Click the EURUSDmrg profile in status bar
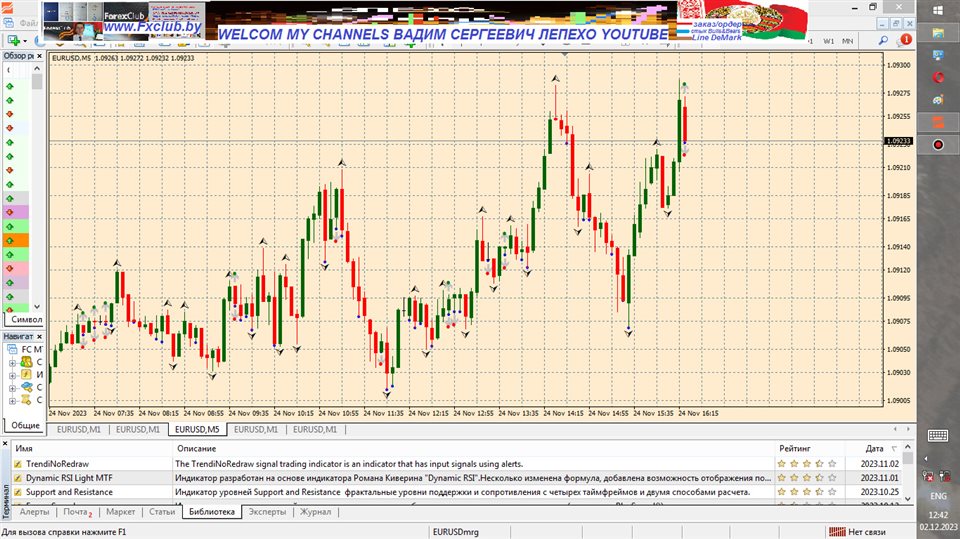This screenshot has height=539, width=960. pos(456,532)
